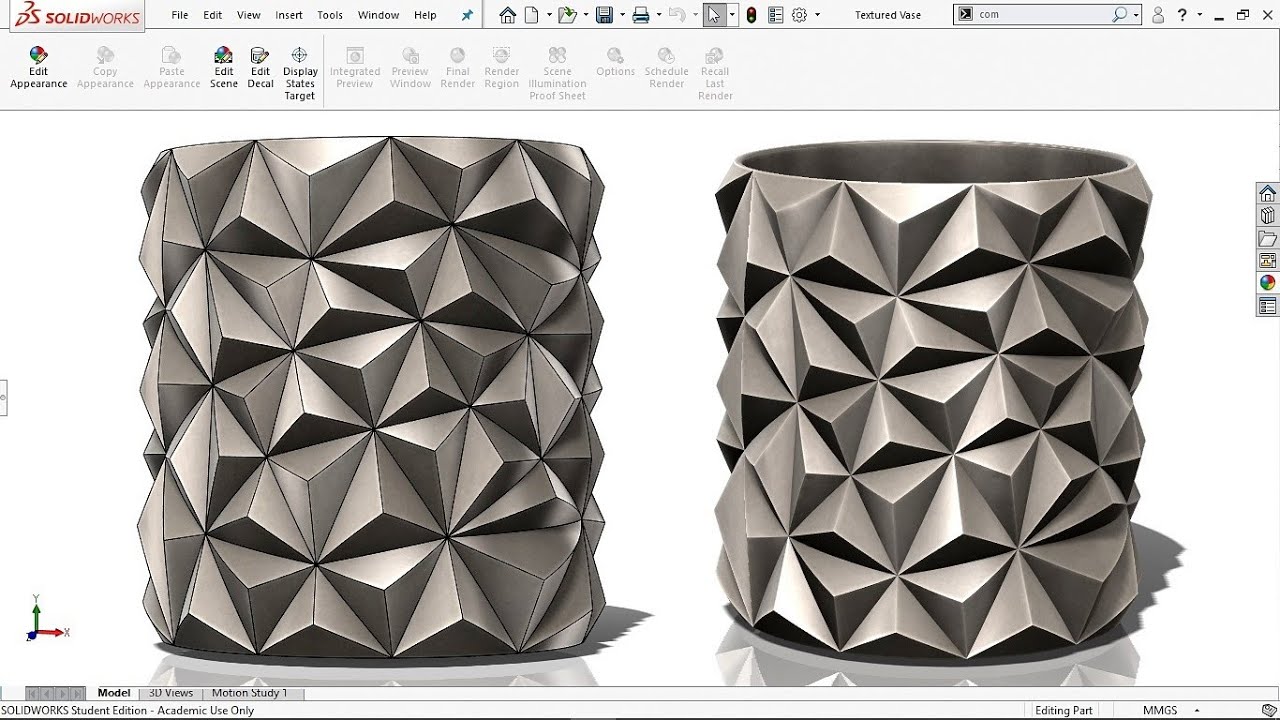
Task: Open the View menu
Action: click(249, 15)
